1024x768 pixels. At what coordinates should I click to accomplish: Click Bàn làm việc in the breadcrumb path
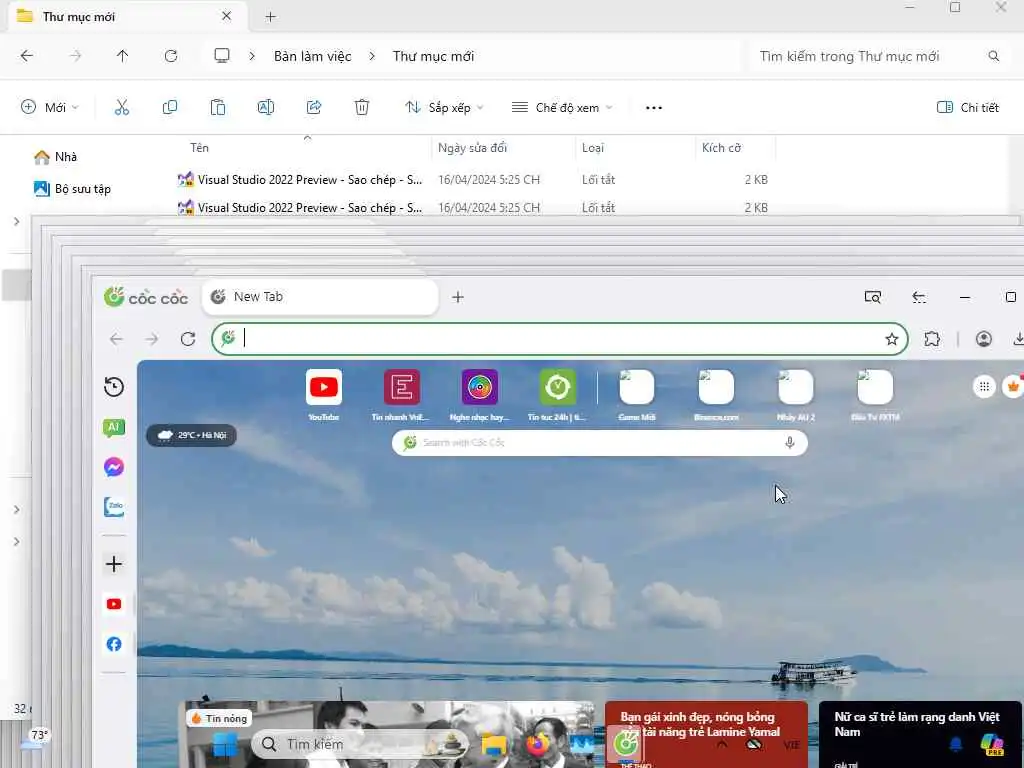tap(312, 56)
